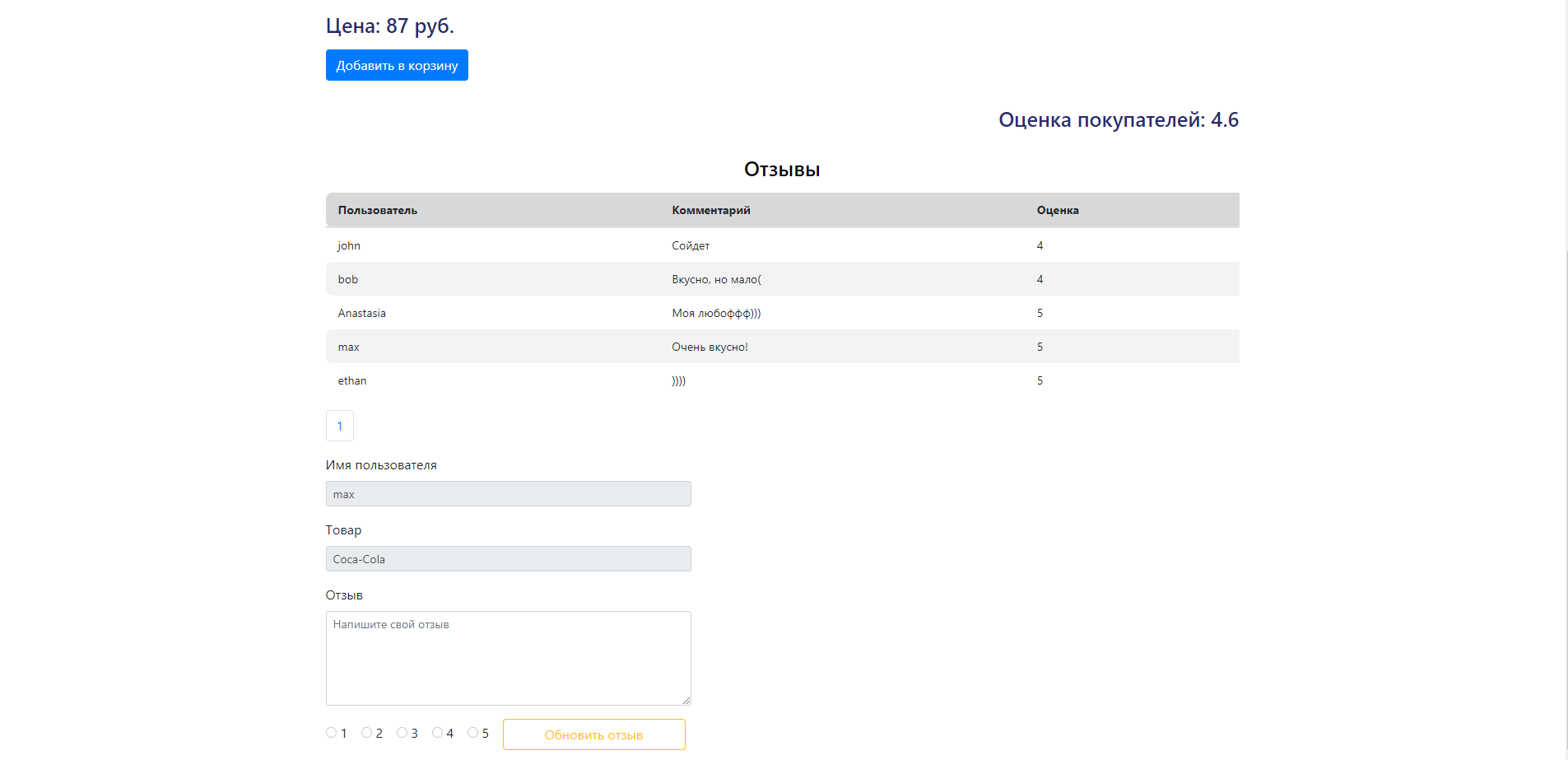Click bob's rating value 4
This screenshot has width=1568, height=760.
tap(1040, 279)
